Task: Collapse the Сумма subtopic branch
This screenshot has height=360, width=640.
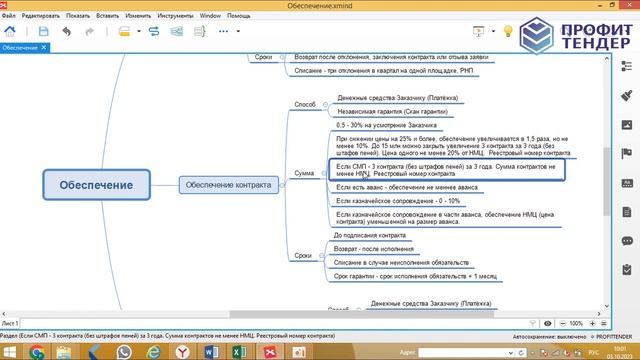Action: tap(323, 173)
